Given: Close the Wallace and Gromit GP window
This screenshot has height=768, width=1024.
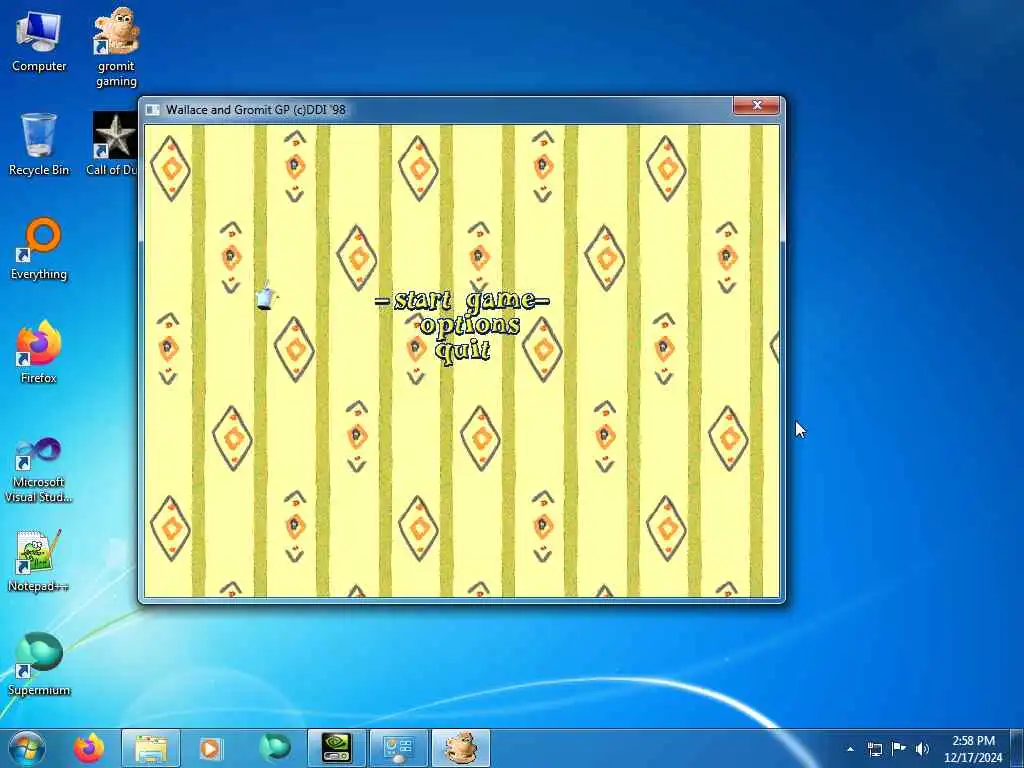Looking at the screenshot, I should [x=756, y=105].
